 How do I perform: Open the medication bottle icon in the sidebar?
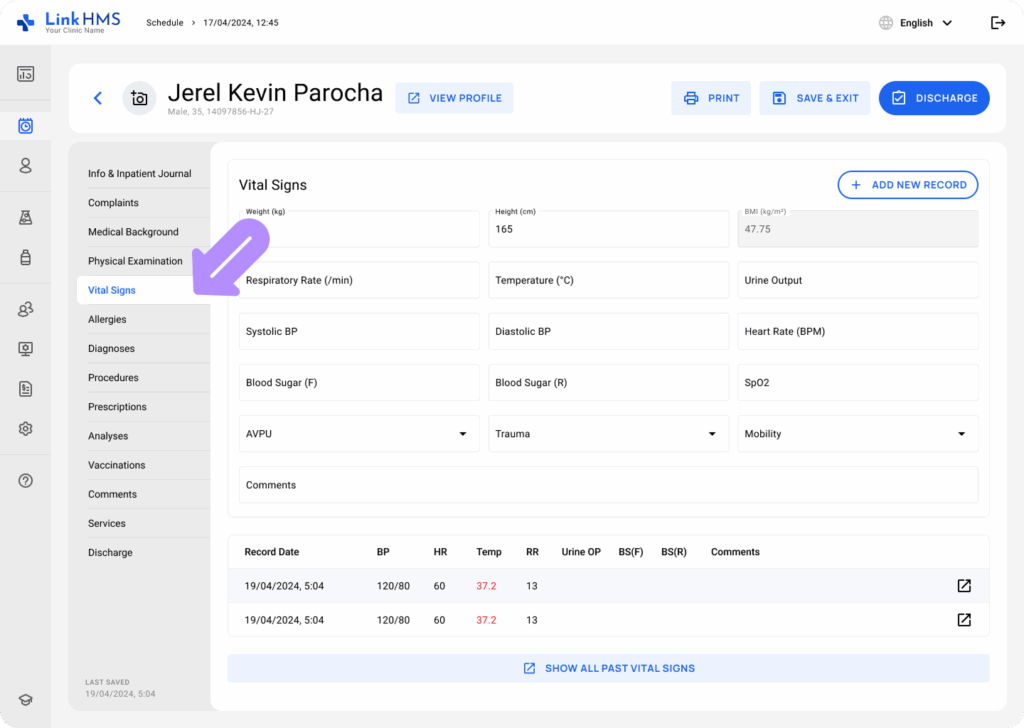pos(25,257)
